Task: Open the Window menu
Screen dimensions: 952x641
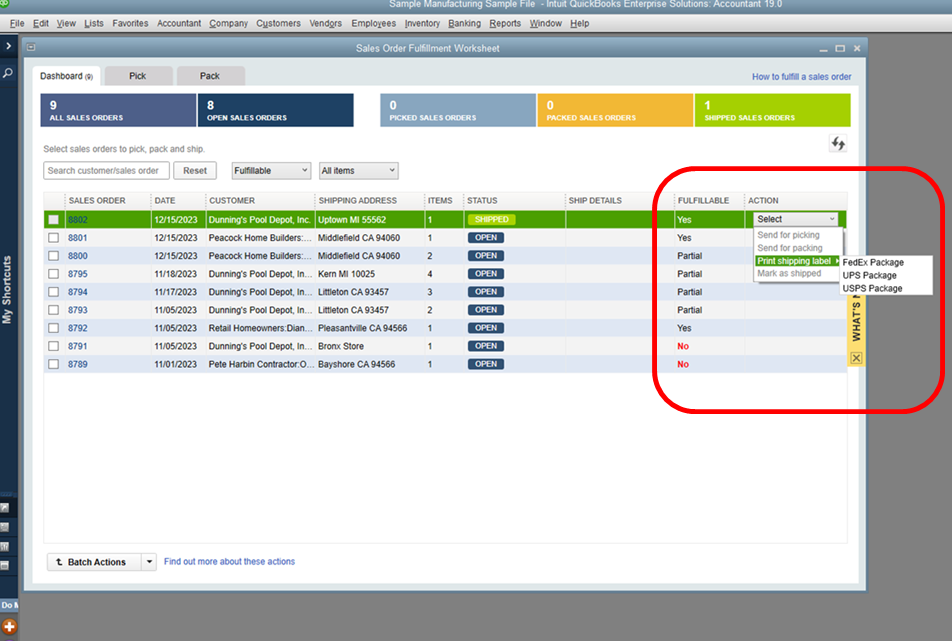Action: click(x=545, y=23)
